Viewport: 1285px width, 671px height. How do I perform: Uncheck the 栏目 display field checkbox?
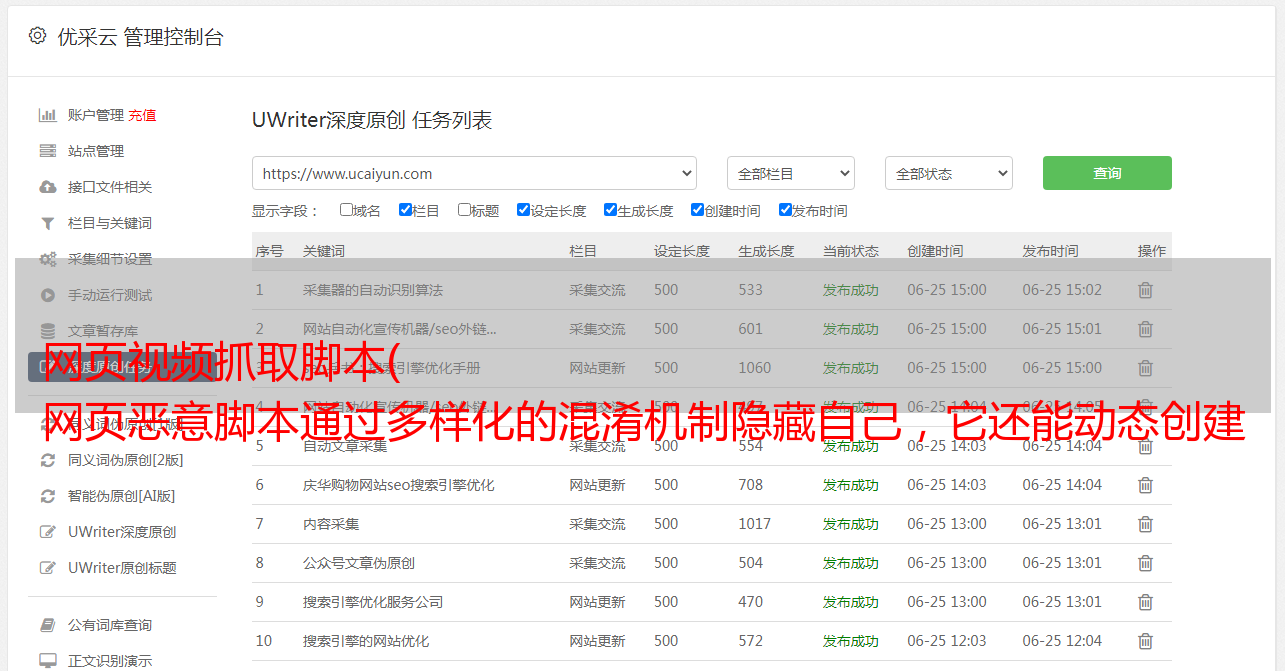405,210
